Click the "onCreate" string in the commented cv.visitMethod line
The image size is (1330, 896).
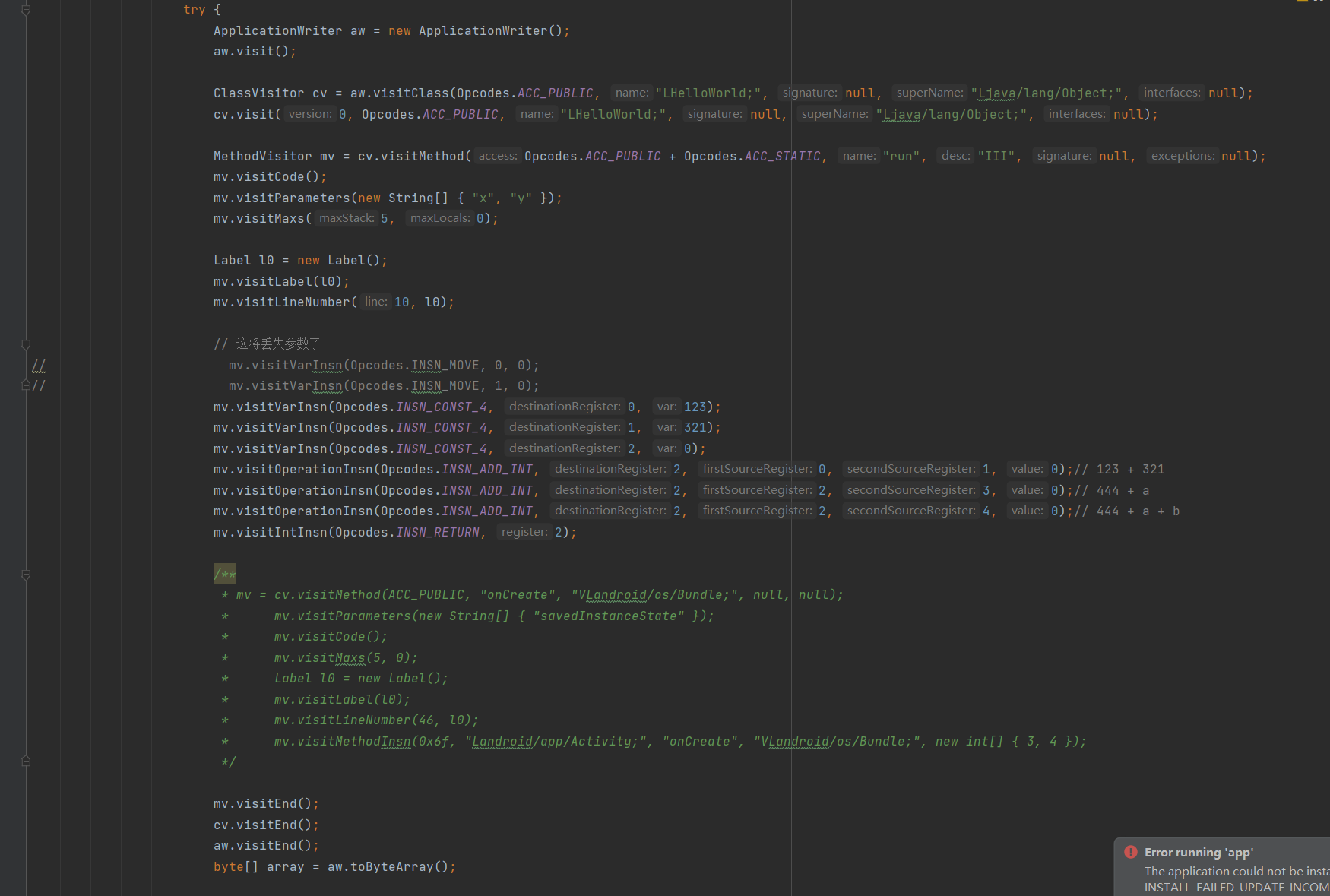(x=518, y=595)
